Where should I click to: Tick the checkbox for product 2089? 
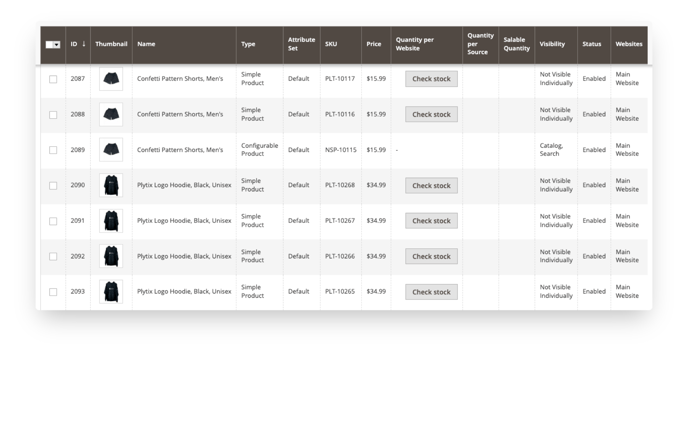(x=53, y=150)
